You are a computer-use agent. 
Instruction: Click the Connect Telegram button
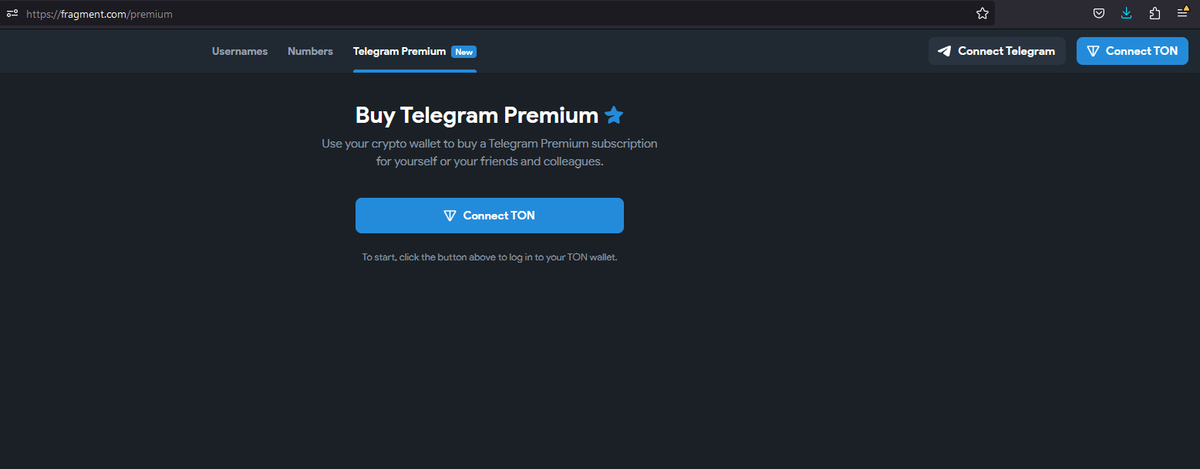[996, 51]
